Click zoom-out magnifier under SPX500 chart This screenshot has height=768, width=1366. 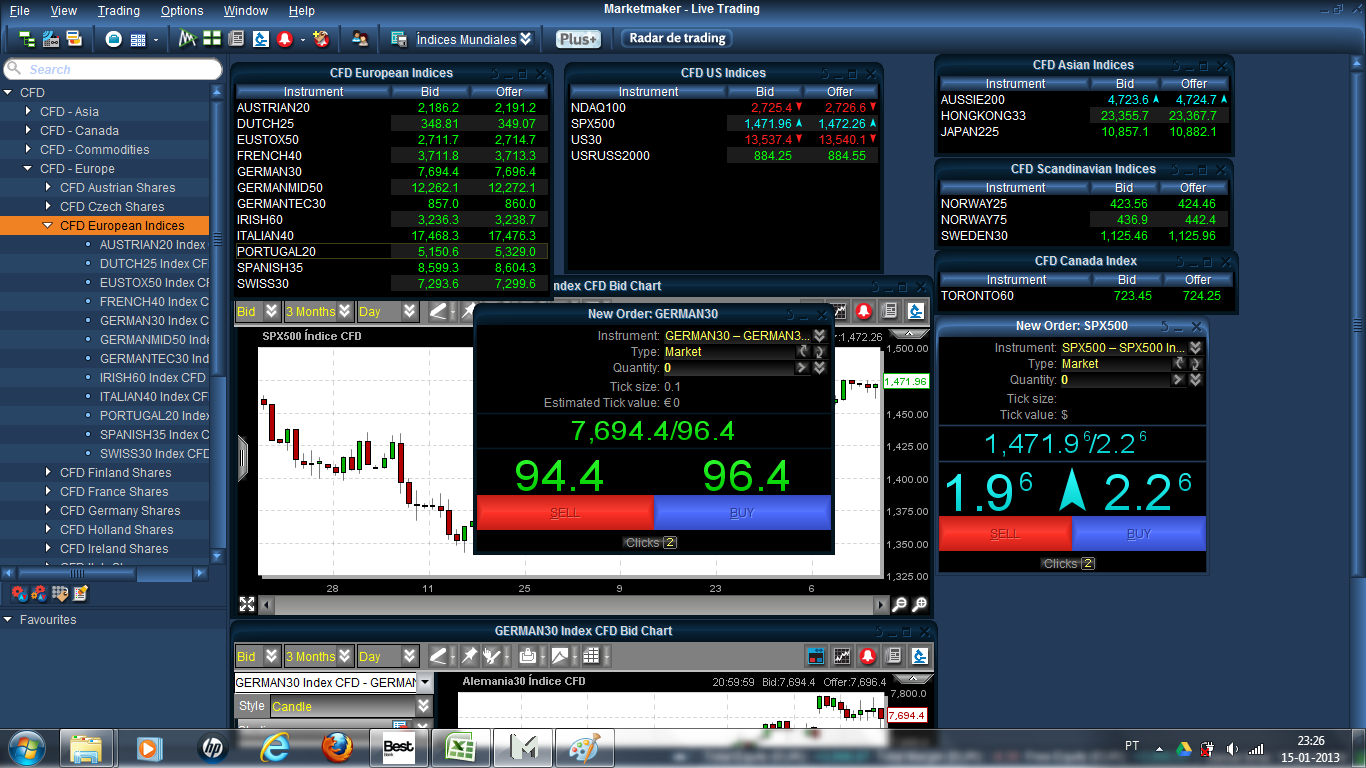[x=899, y=604]
